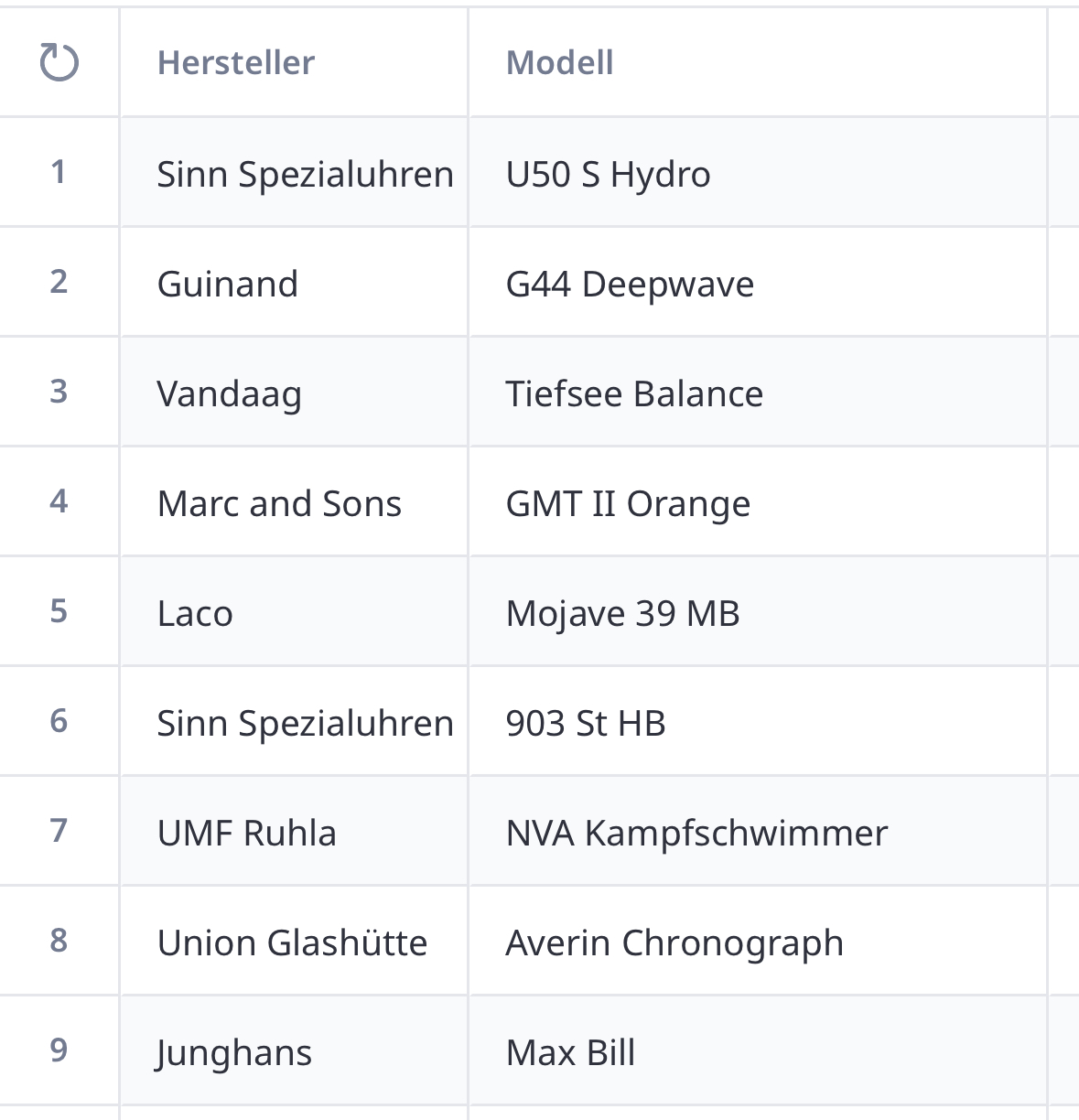
Task: Select row number 2
Action: point(59,282)
